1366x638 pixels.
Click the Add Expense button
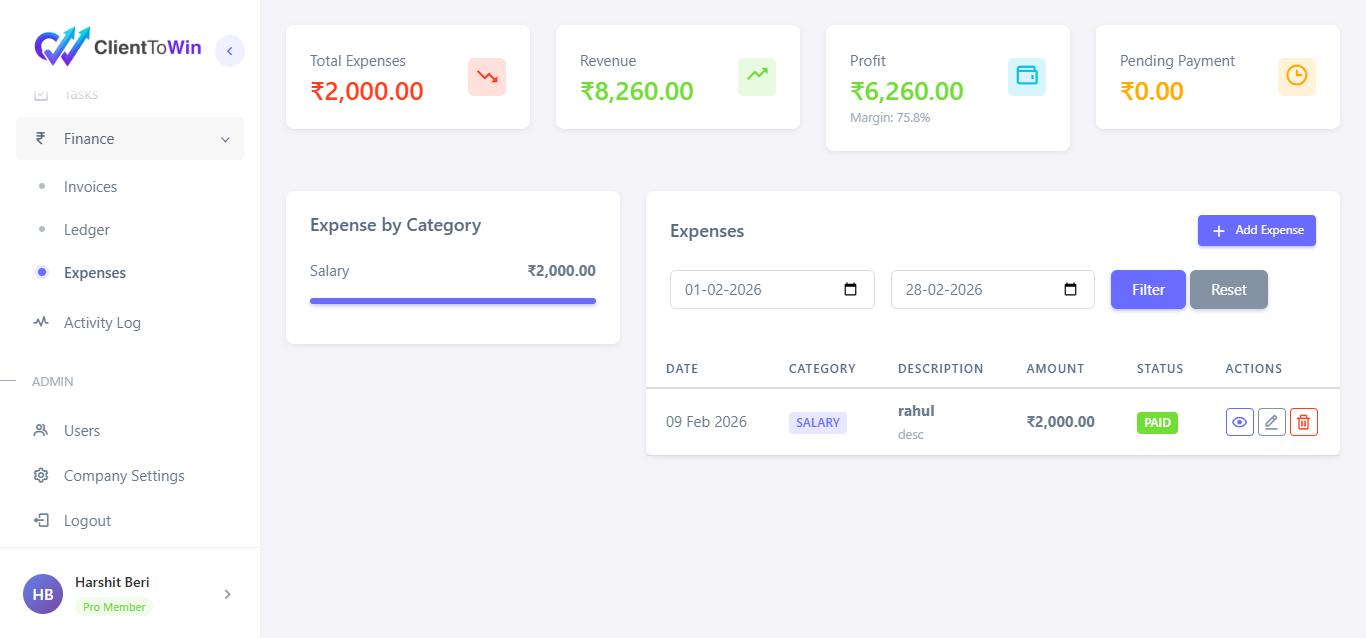click(1256, 230)
